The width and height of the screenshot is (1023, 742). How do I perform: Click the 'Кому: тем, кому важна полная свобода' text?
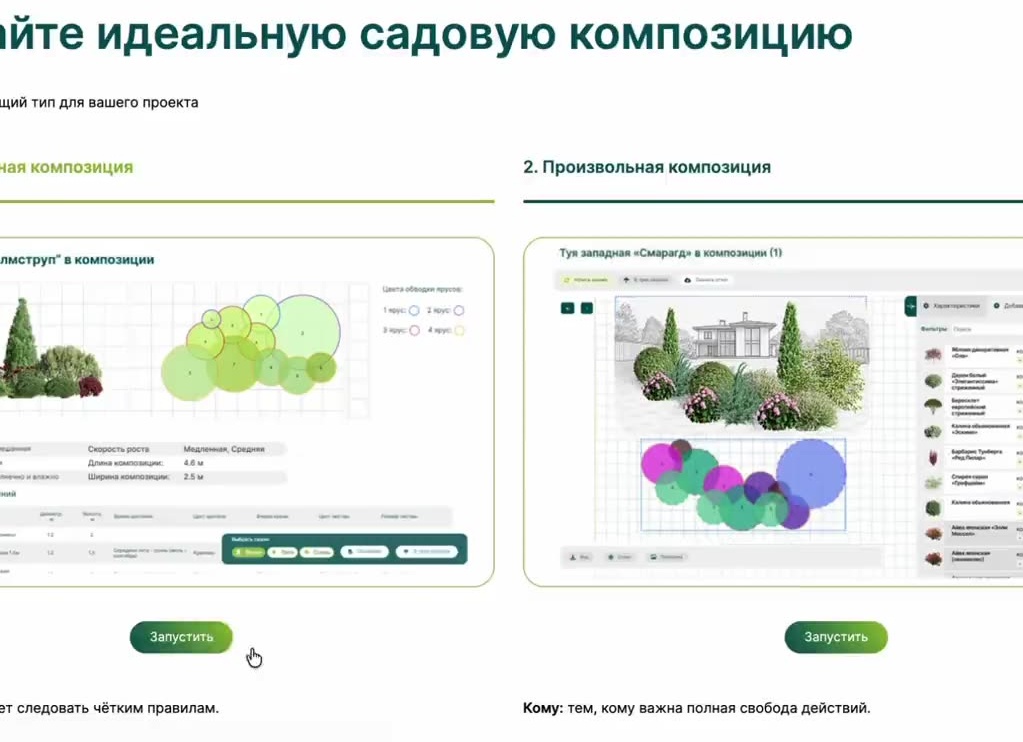click(x=696, y=708)
